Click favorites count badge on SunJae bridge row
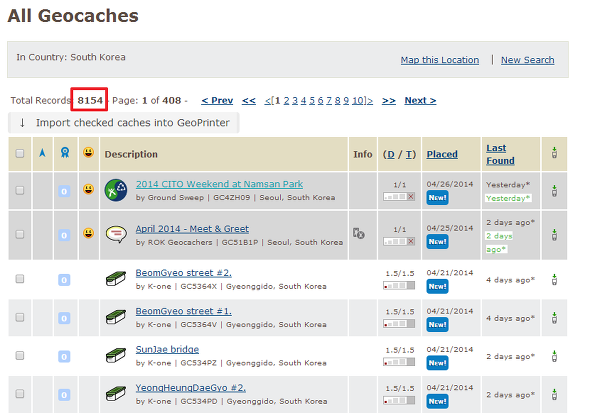The width and height of the screenshot is (590, 420). (x=64, y=357)
